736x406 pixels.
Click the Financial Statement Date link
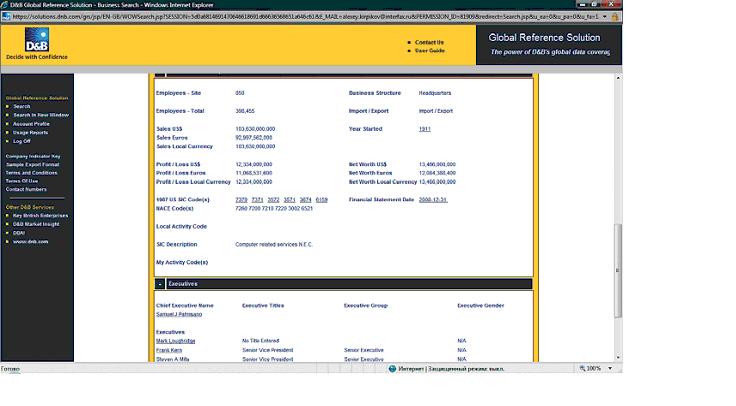click(x=433, y=200)
